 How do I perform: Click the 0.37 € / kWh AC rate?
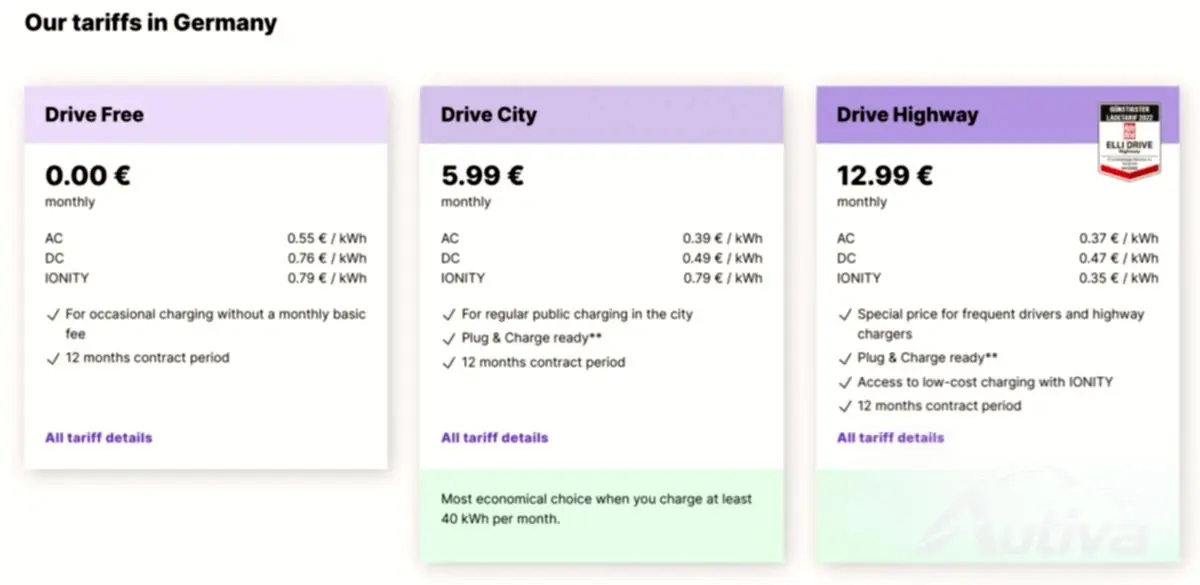pyautogui.click(x=1118, y=238)
